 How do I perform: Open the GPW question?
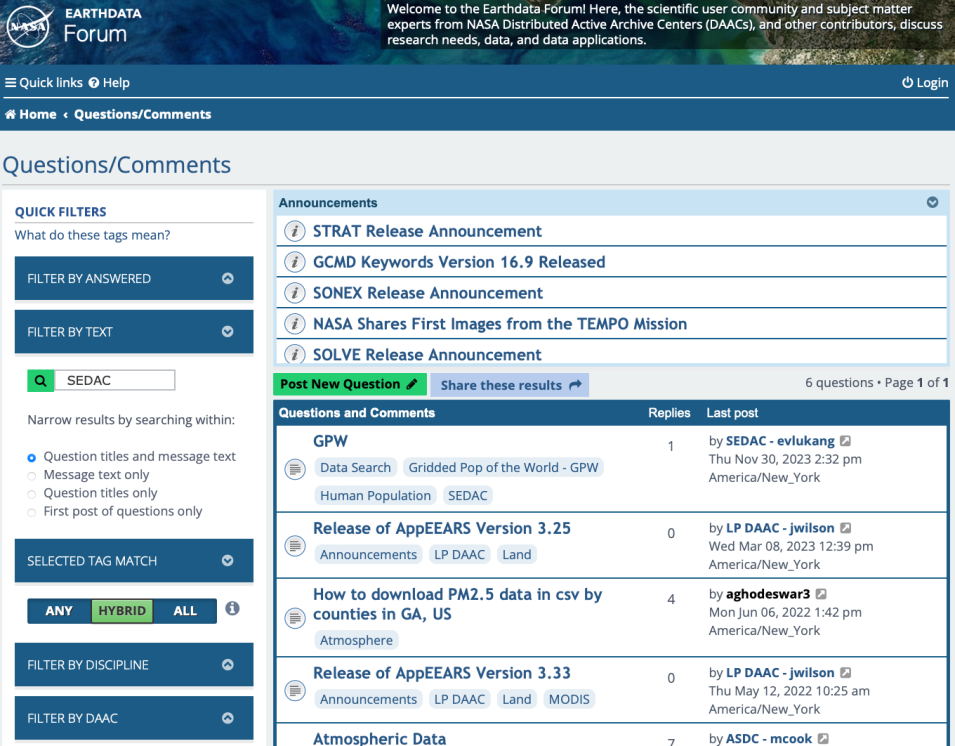(x=330, y=441)
